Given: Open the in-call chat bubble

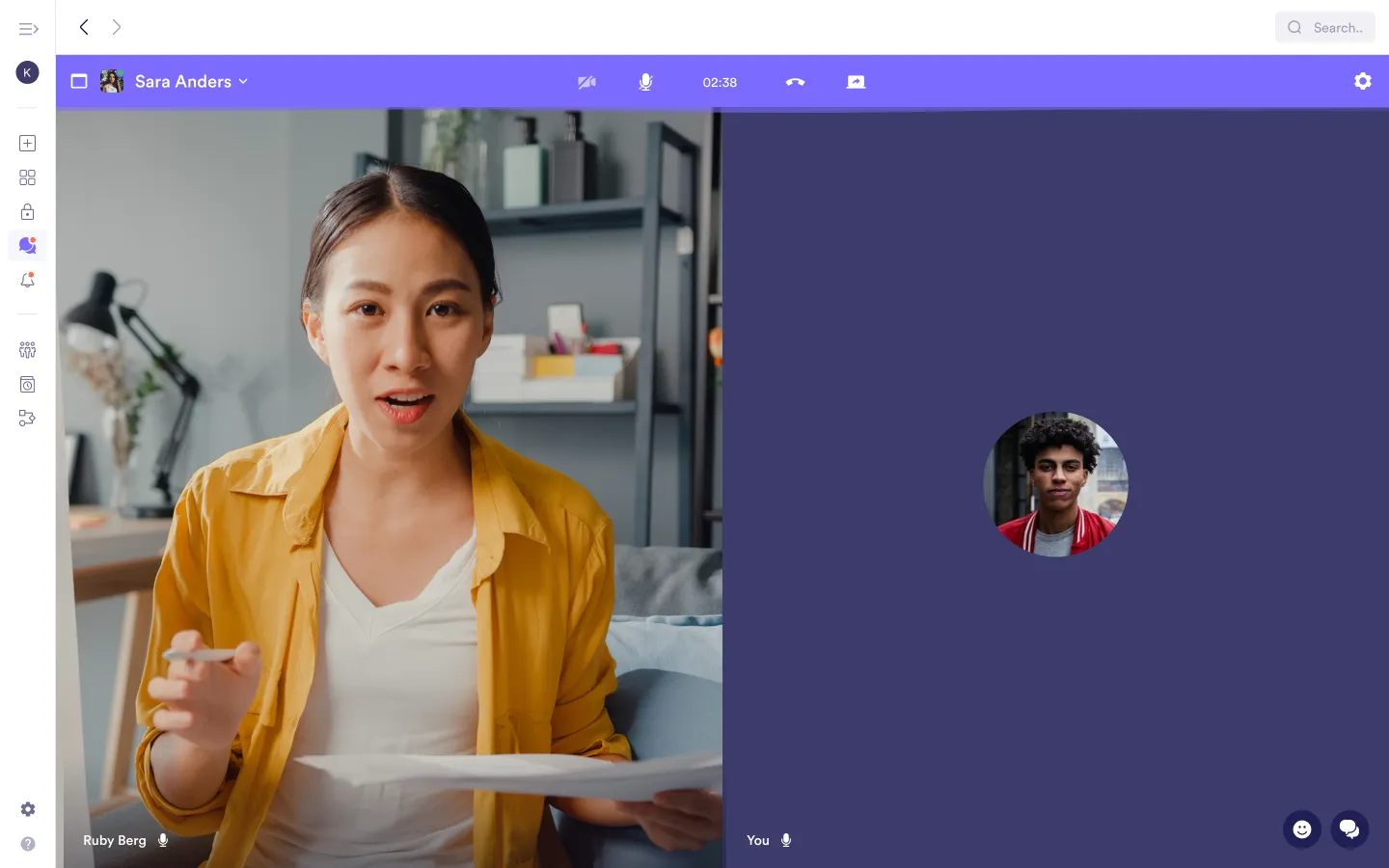Looking at the screenshot, I should click(x=1349, y=829).
